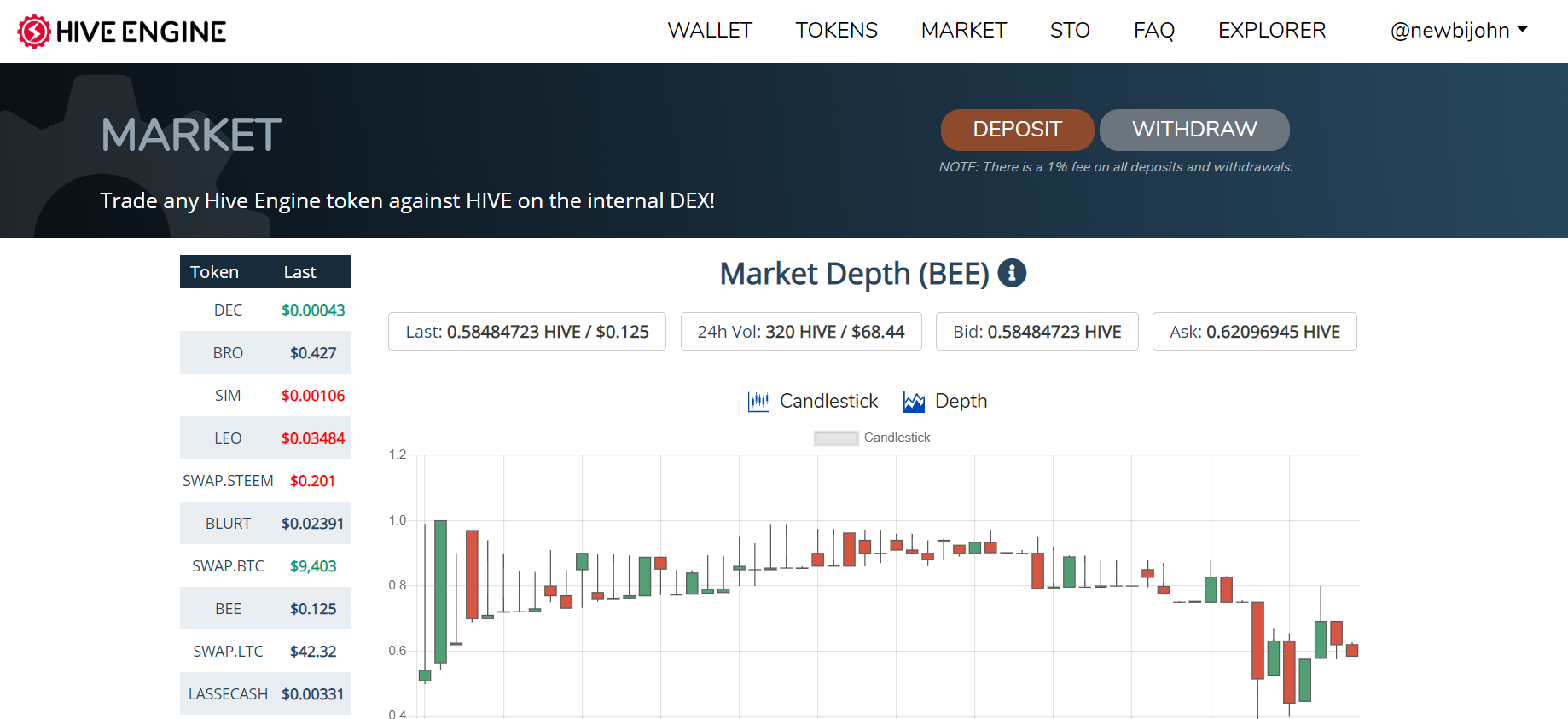Viewport: 1568px width, 719px height.
Task: Select the BEE token row
Action: click(265, 609)
